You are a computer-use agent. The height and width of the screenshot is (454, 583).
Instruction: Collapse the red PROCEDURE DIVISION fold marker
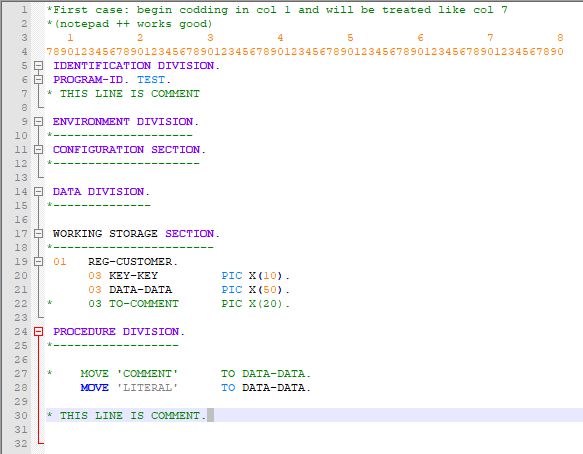coord(38,332)
